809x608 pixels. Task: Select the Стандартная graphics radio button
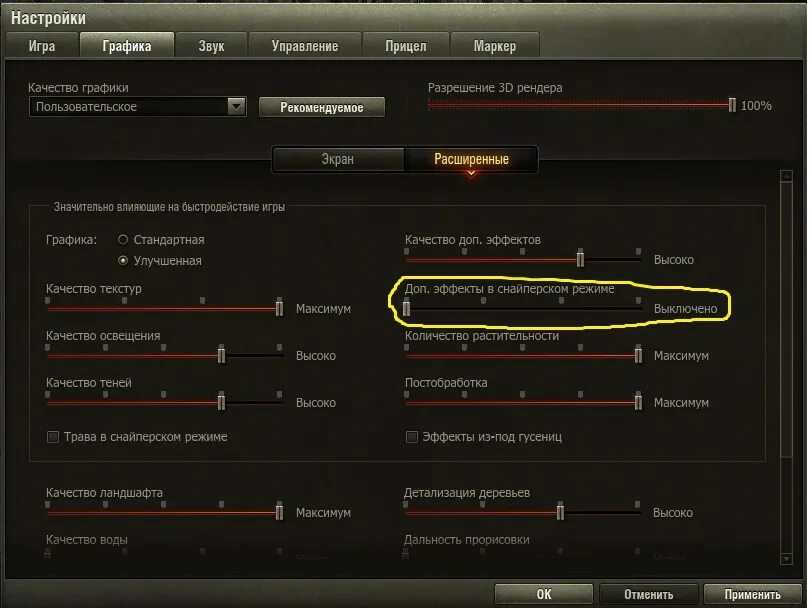pos(123,239)
